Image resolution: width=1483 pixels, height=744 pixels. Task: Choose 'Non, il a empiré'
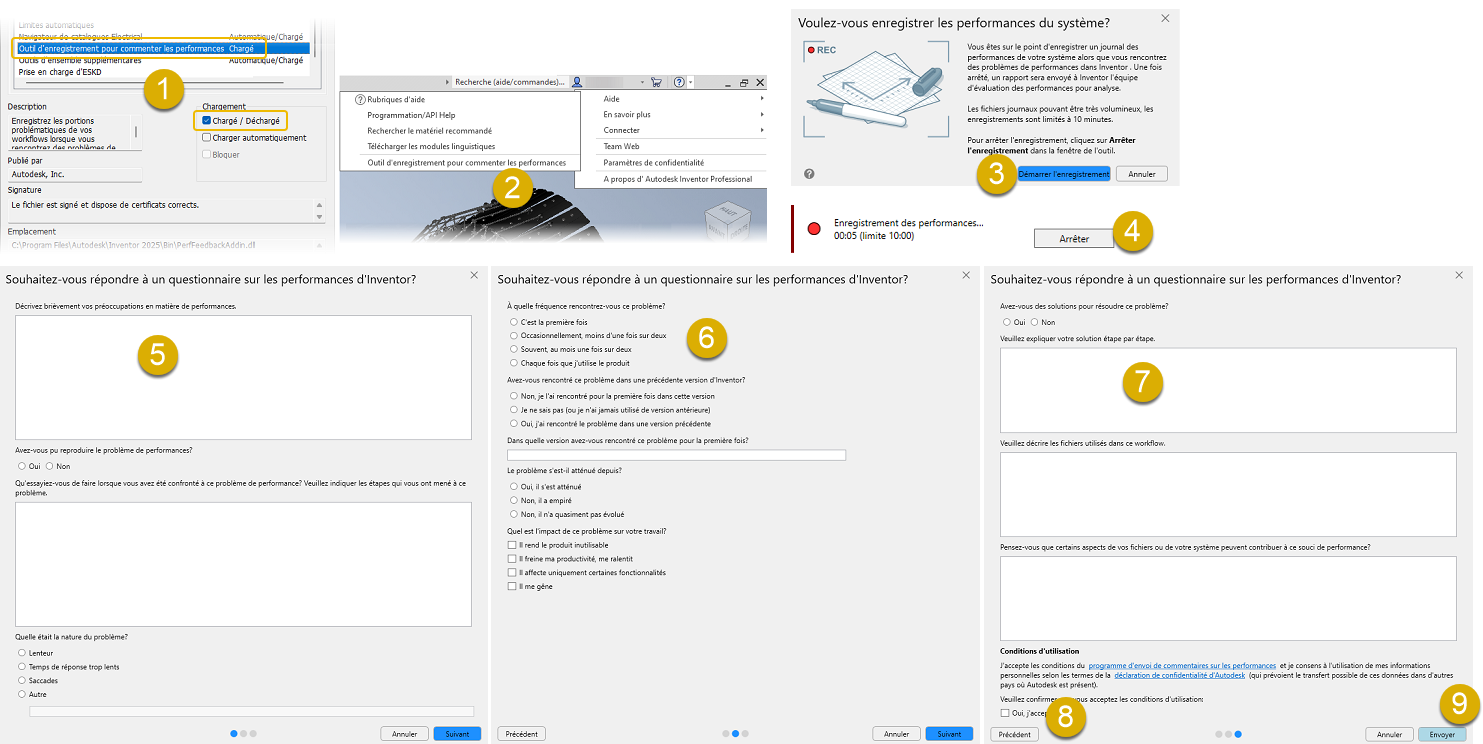(513, 500)
